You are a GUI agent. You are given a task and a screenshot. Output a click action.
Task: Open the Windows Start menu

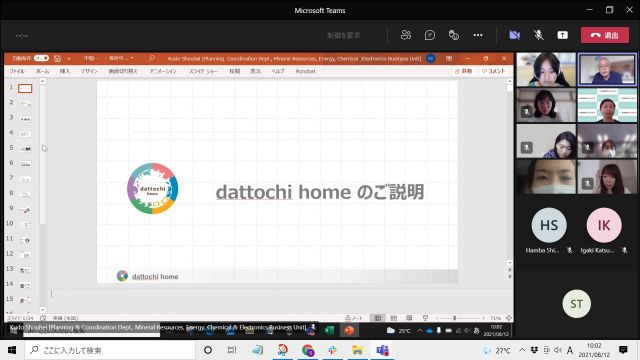click(12, 350)
